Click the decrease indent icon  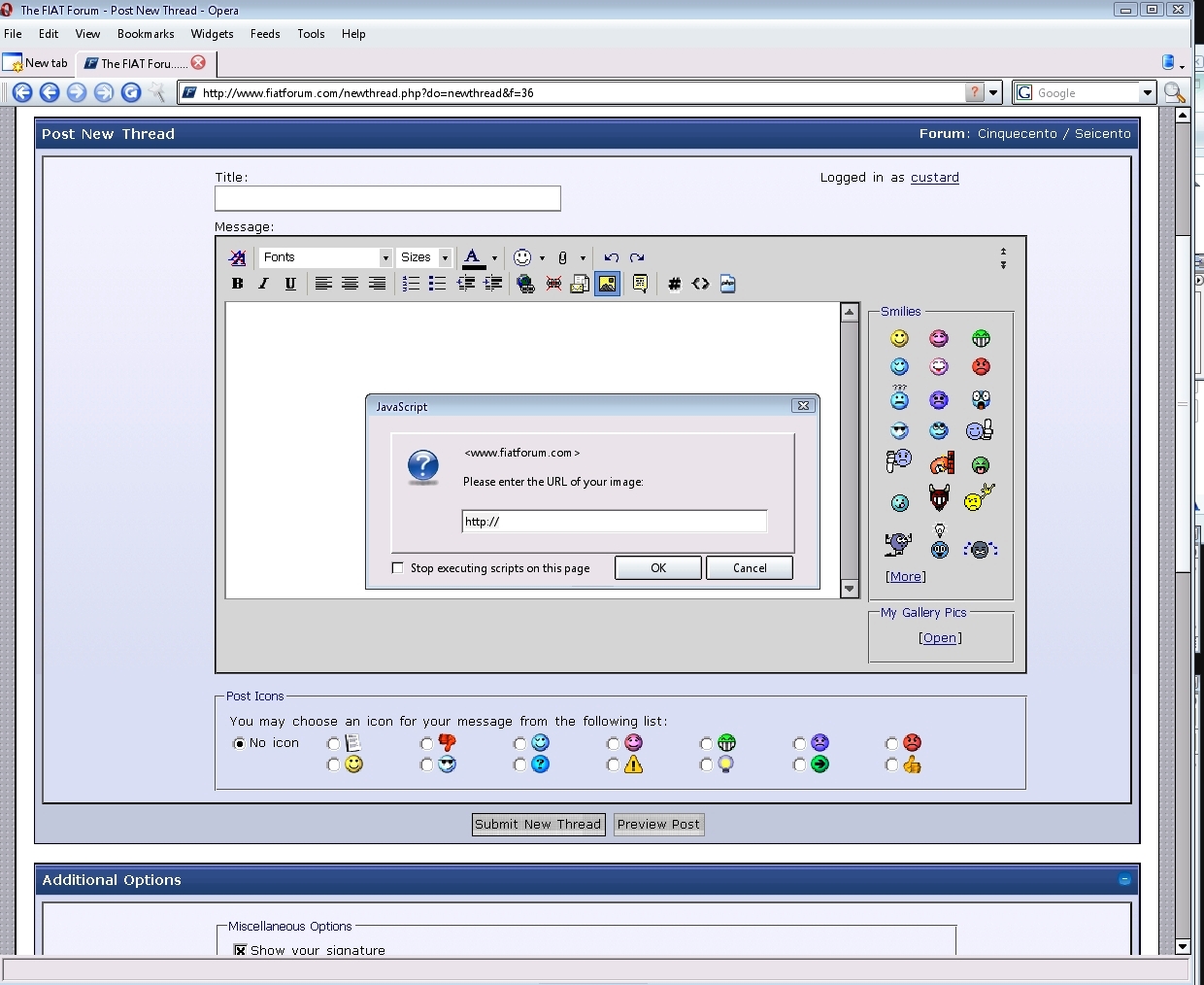tap(466, 284)
